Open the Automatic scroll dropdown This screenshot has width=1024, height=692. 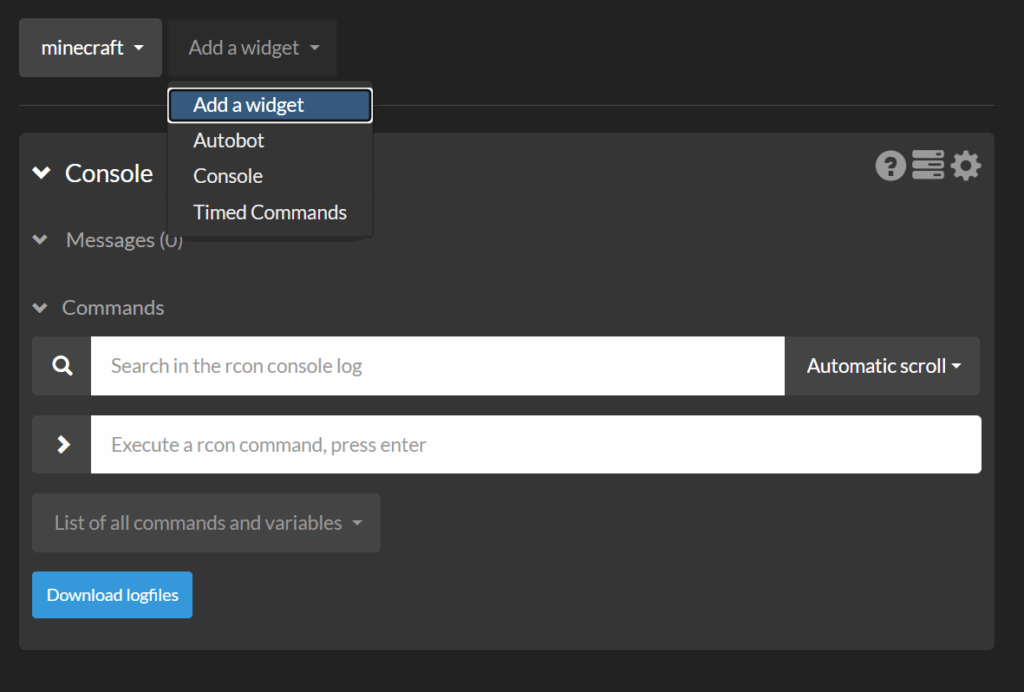click(x=882, y=366)
